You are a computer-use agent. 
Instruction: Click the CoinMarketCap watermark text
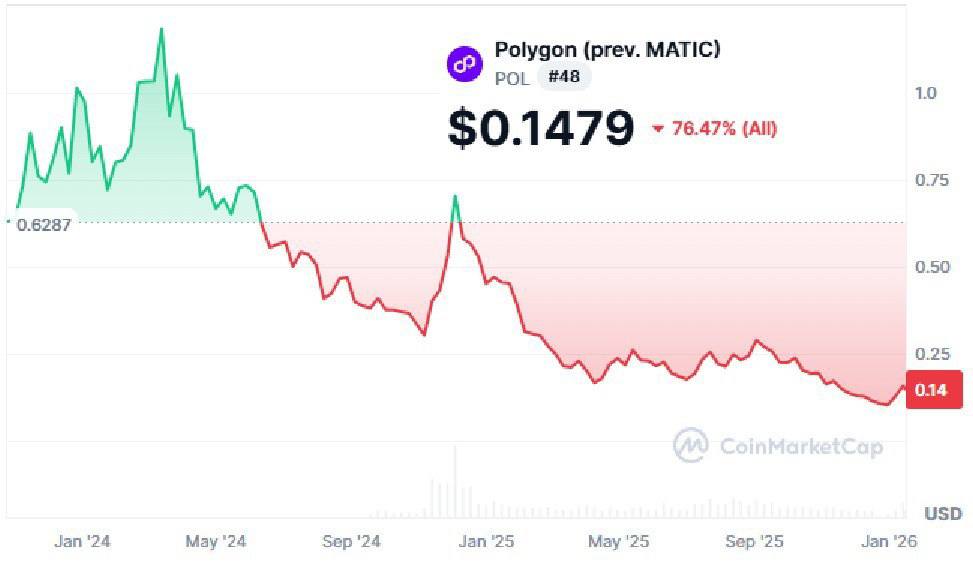(x=800, y=446)
